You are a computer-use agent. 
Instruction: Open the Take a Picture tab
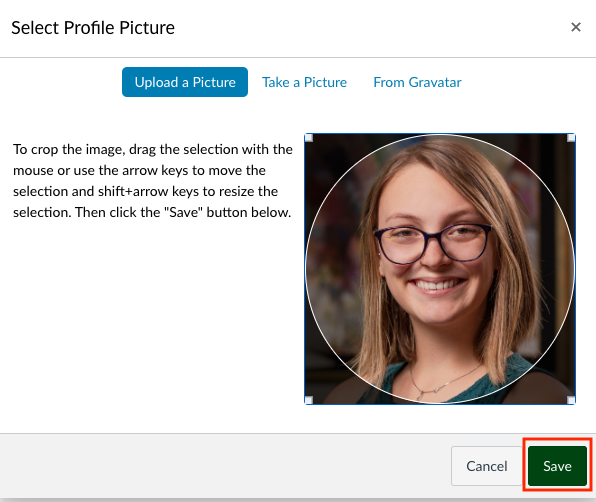click(x=304, y=82)
